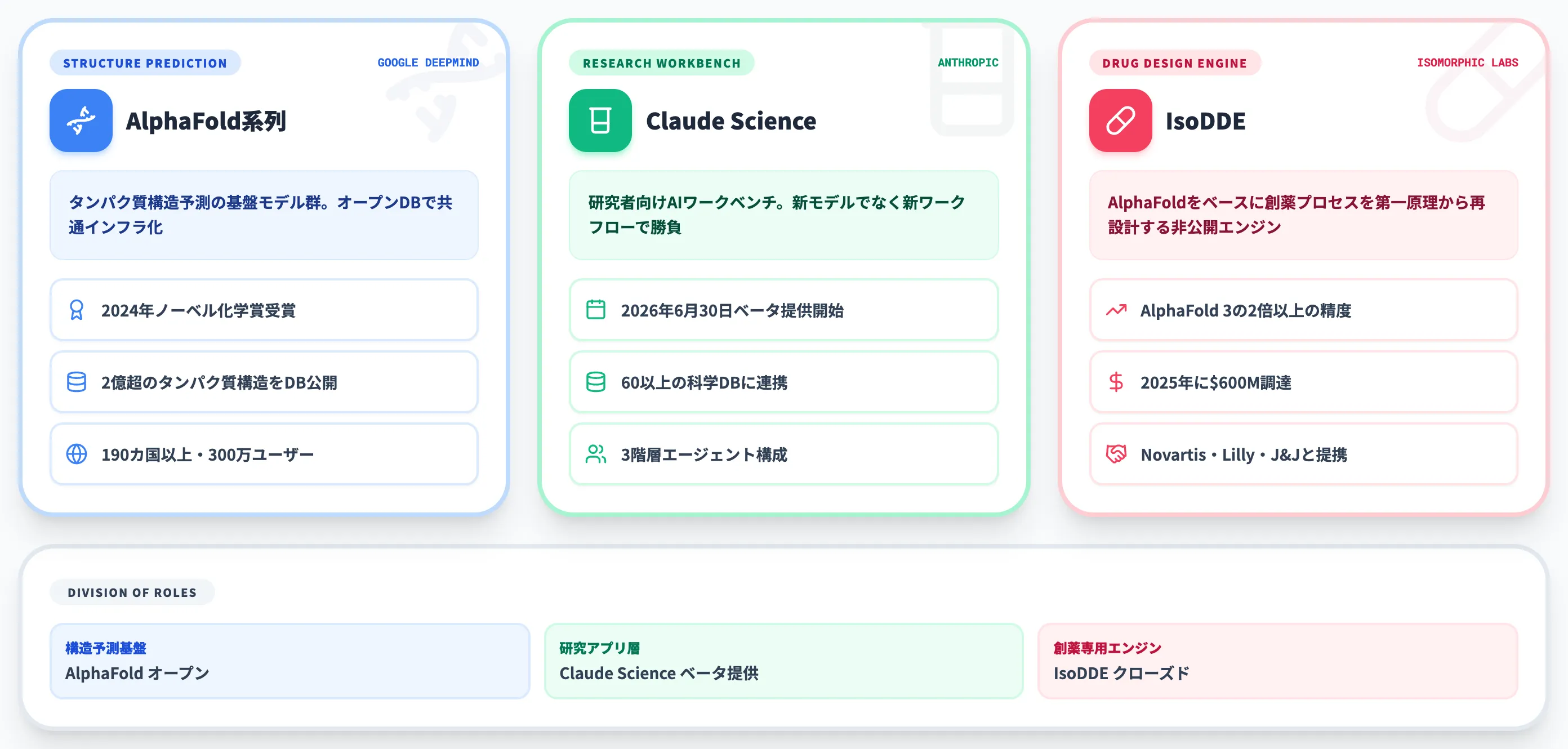
Task: Click the 60以上の科学DBに連携 text
Action: click(704, 382)
